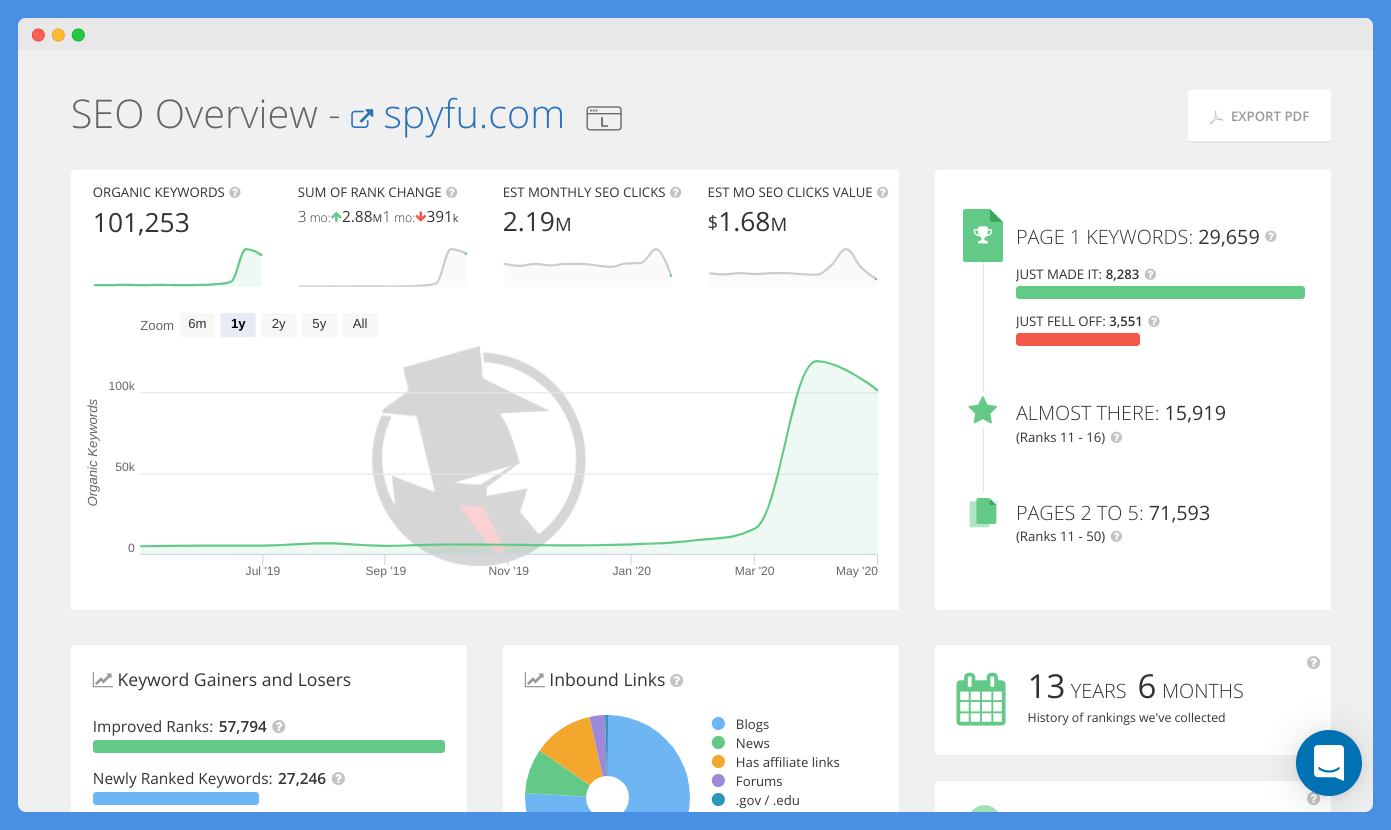Click Newly Ranked Keywords: 27,246 text
Image resolution: width=1391 pixels, height=830 pixels.
210,779
